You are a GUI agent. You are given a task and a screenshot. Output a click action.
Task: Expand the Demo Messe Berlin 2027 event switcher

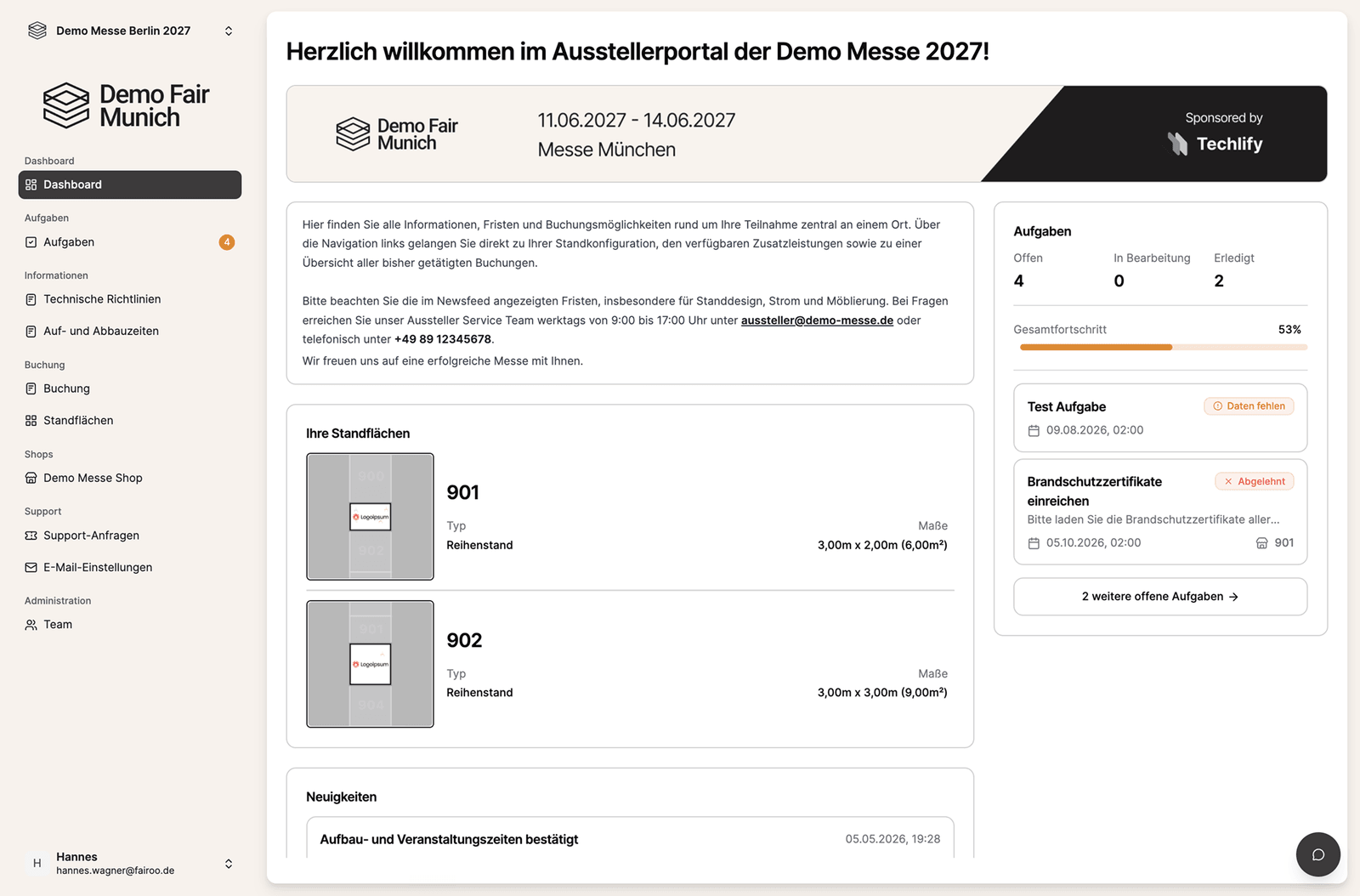(x=229, y=31)
